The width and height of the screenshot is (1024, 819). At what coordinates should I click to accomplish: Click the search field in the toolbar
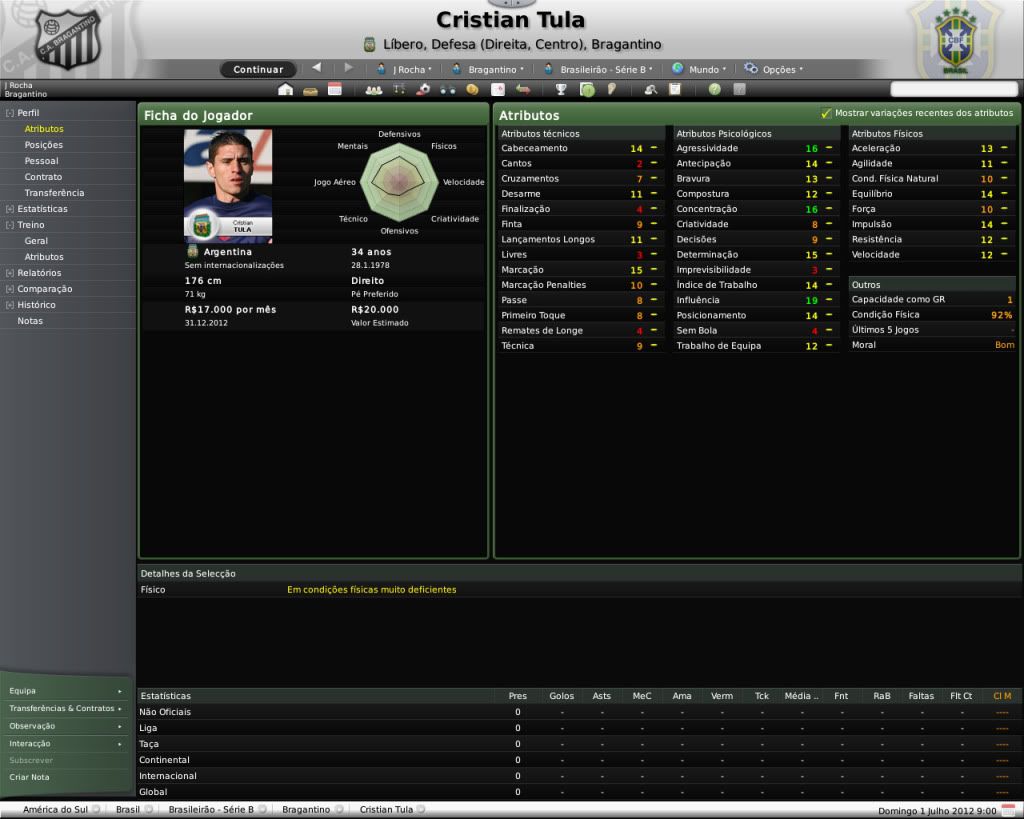pyautogui.click(x=953, y=89)
